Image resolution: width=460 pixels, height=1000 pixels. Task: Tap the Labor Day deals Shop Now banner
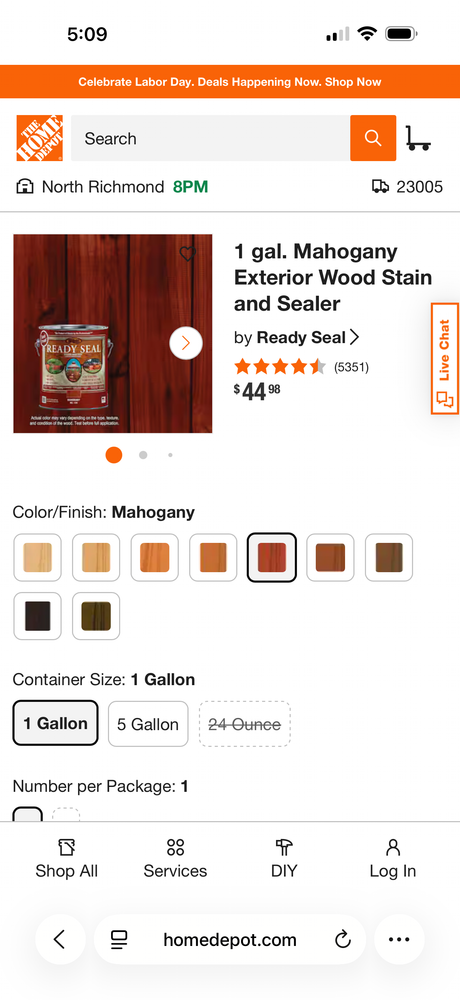coord(230,82)
